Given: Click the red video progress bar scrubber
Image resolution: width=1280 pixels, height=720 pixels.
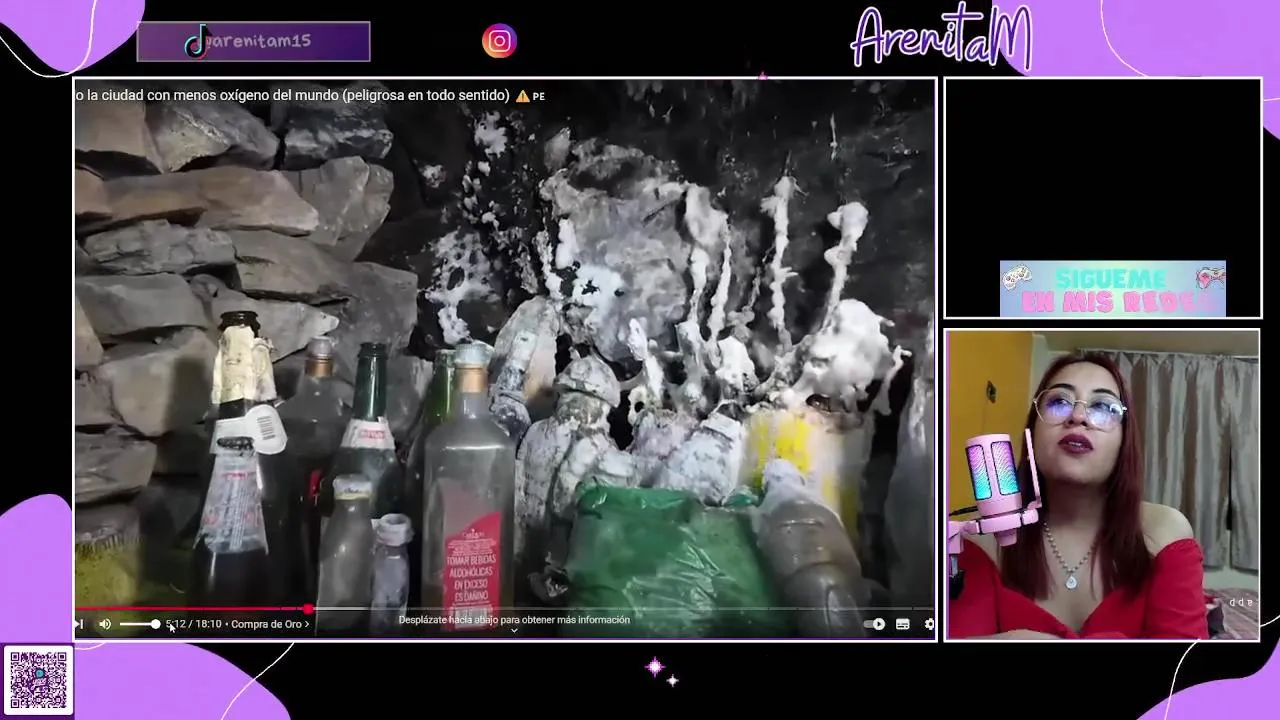Looking at the screenshot, I should [308, 608].
